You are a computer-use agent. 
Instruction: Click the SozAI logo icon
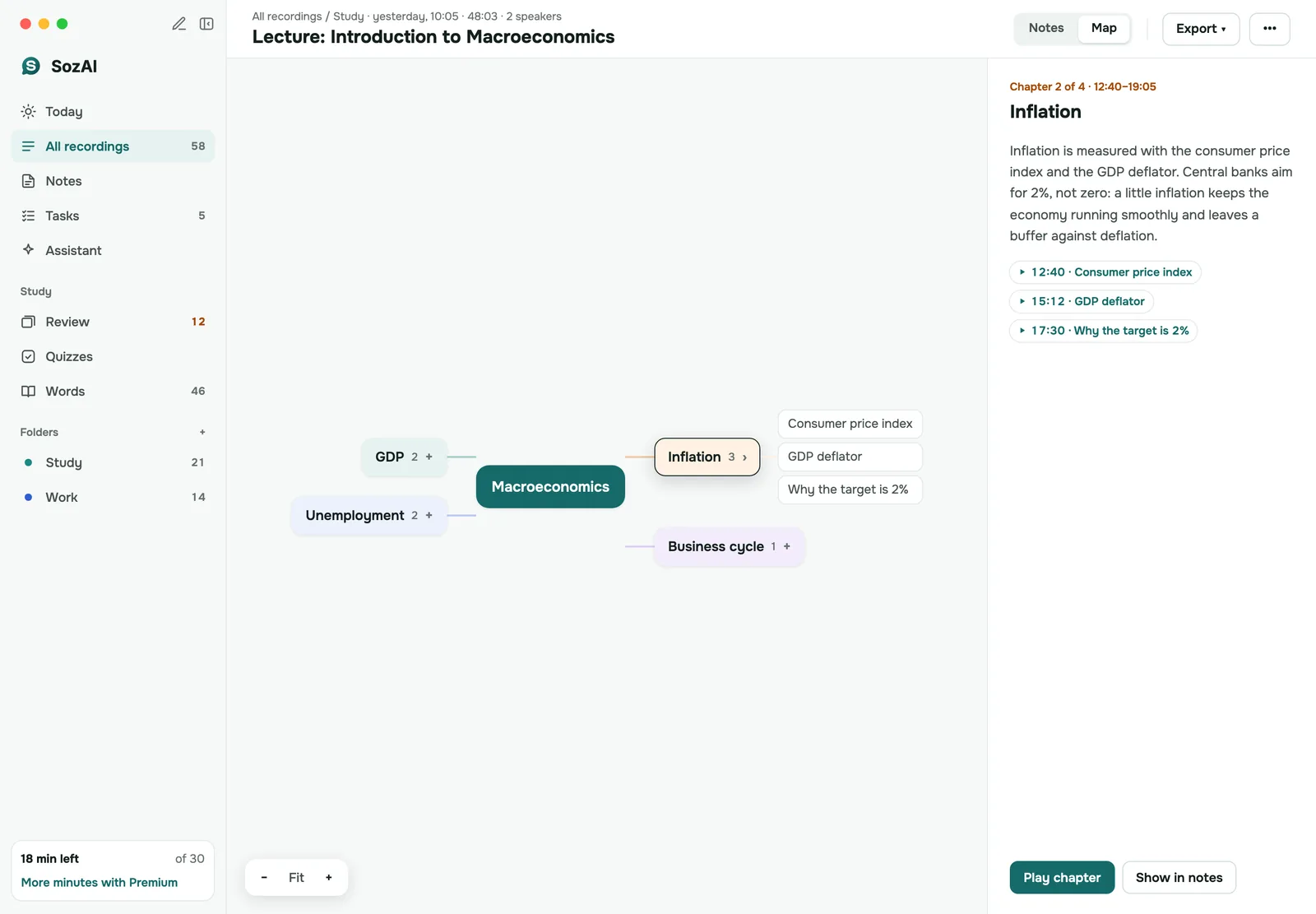coord(30,66)
